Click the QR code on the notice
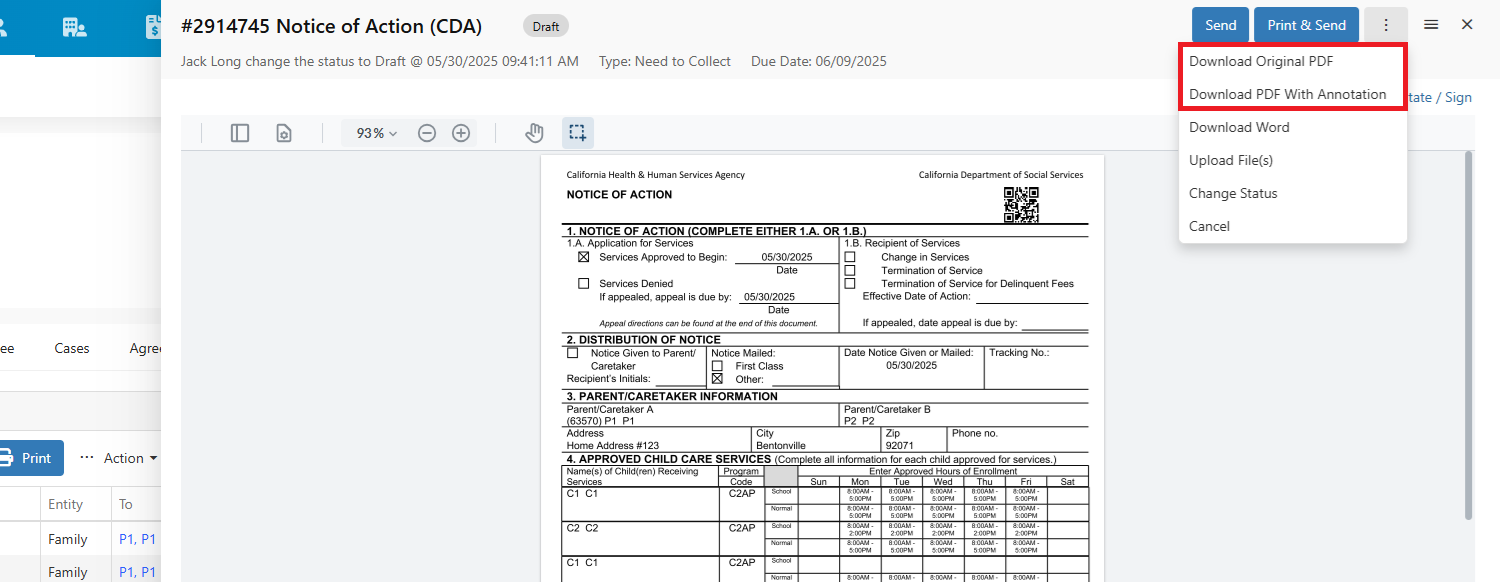The height and width of the screenshot is (582, 1500). pos(1021,204)
